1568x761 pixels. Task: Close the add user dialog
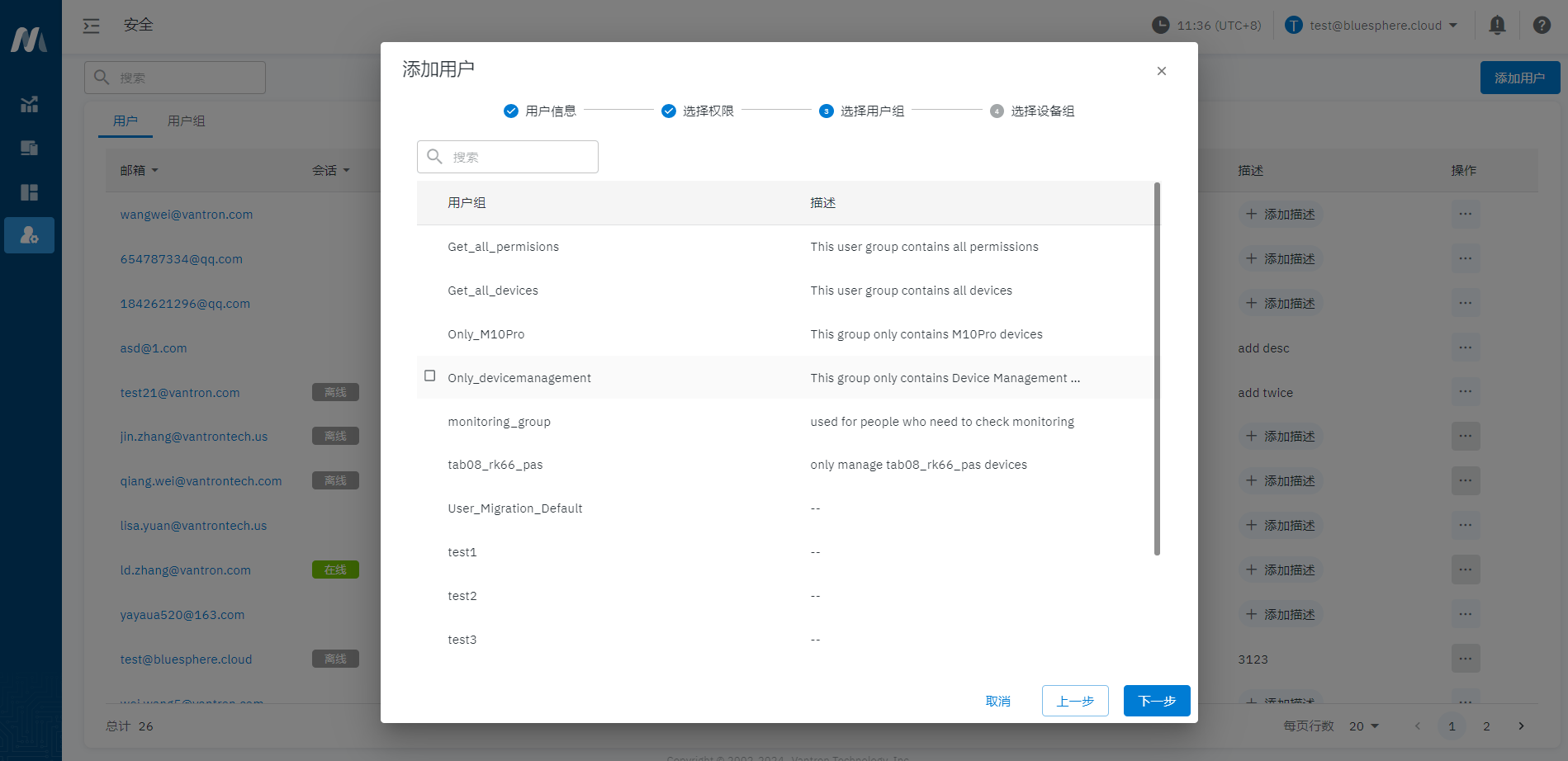(x=1161, y=71)
